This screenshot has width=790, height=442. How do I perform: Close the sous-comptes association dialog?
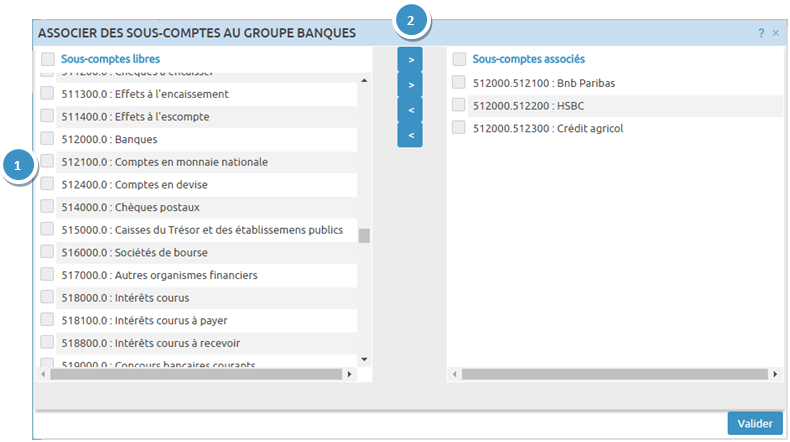click(x=776, y=33)
